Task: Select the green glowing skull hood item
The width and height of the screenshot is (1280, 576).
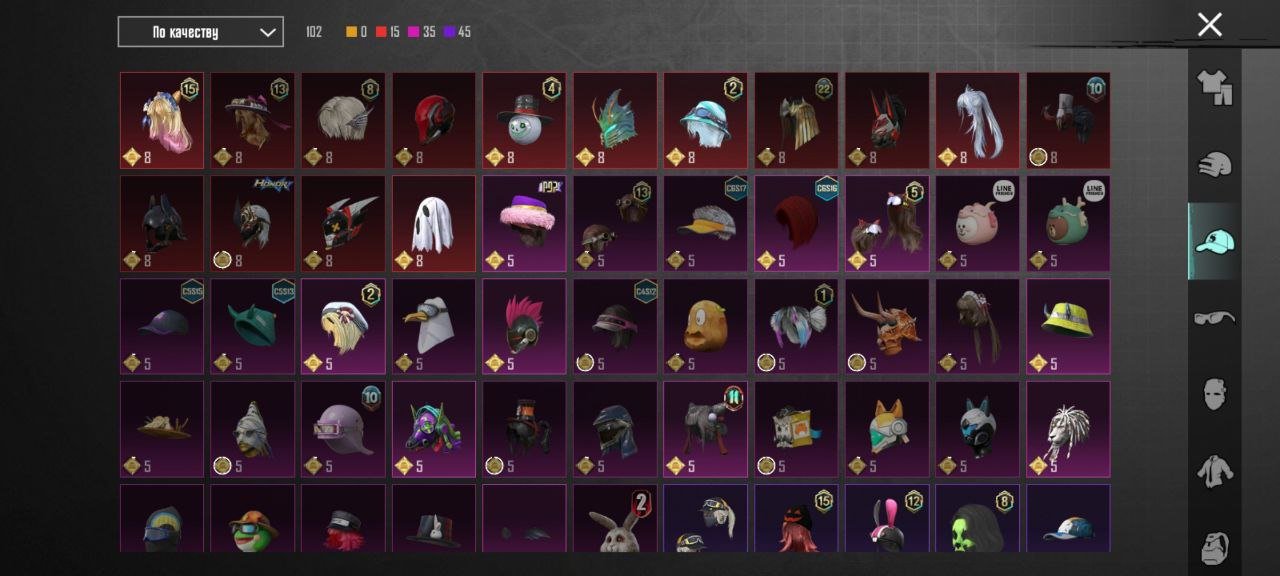Action: 977,518
